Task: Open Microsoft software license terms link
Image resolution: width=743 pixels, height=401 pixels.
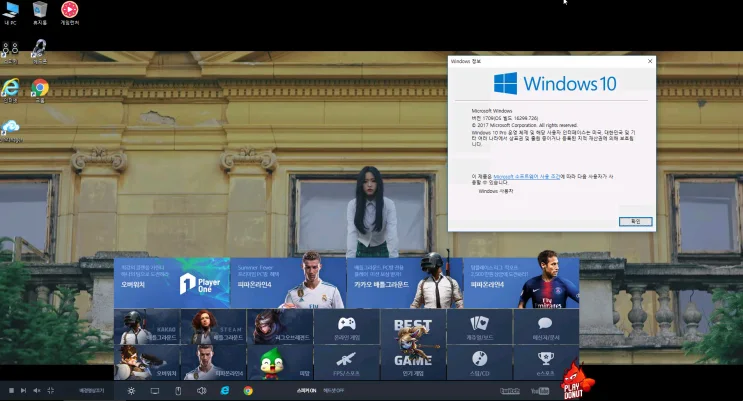Action: coord(526,176)
